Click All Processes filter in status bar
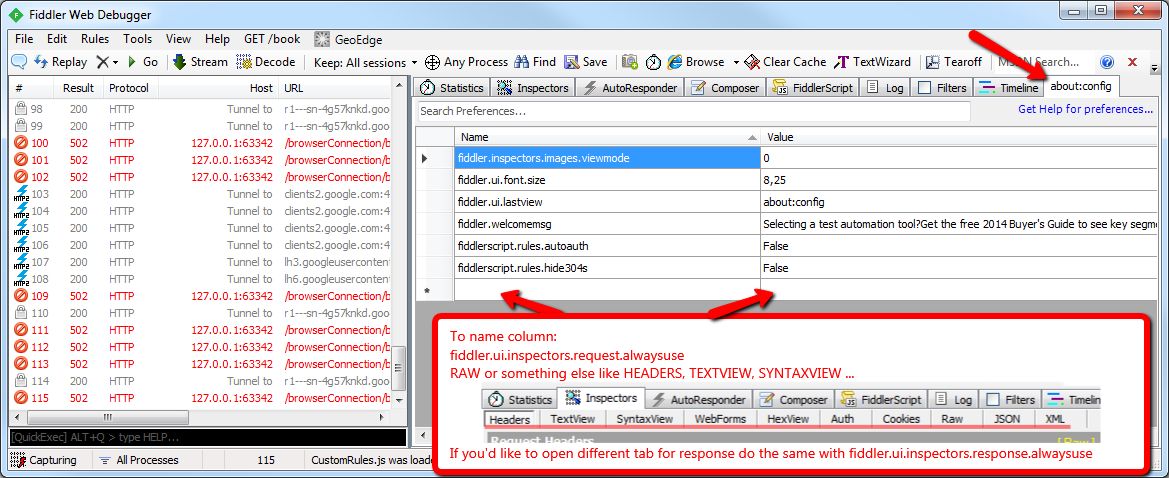Screen dimensions: 1169x478 point(138,460)
